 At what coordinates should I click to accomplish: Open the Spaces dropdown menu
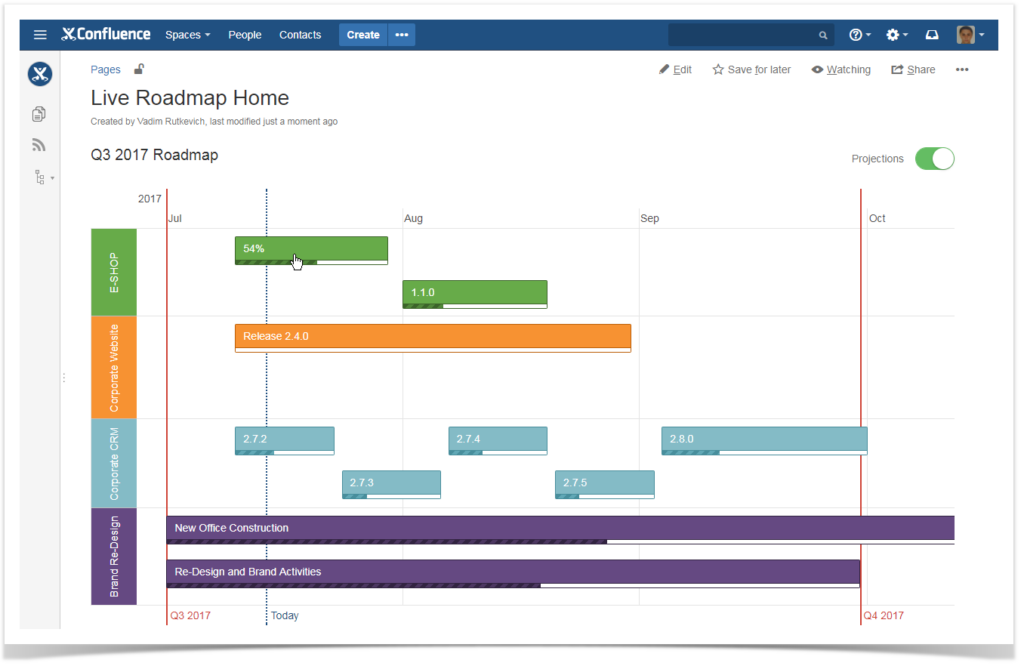187,34
